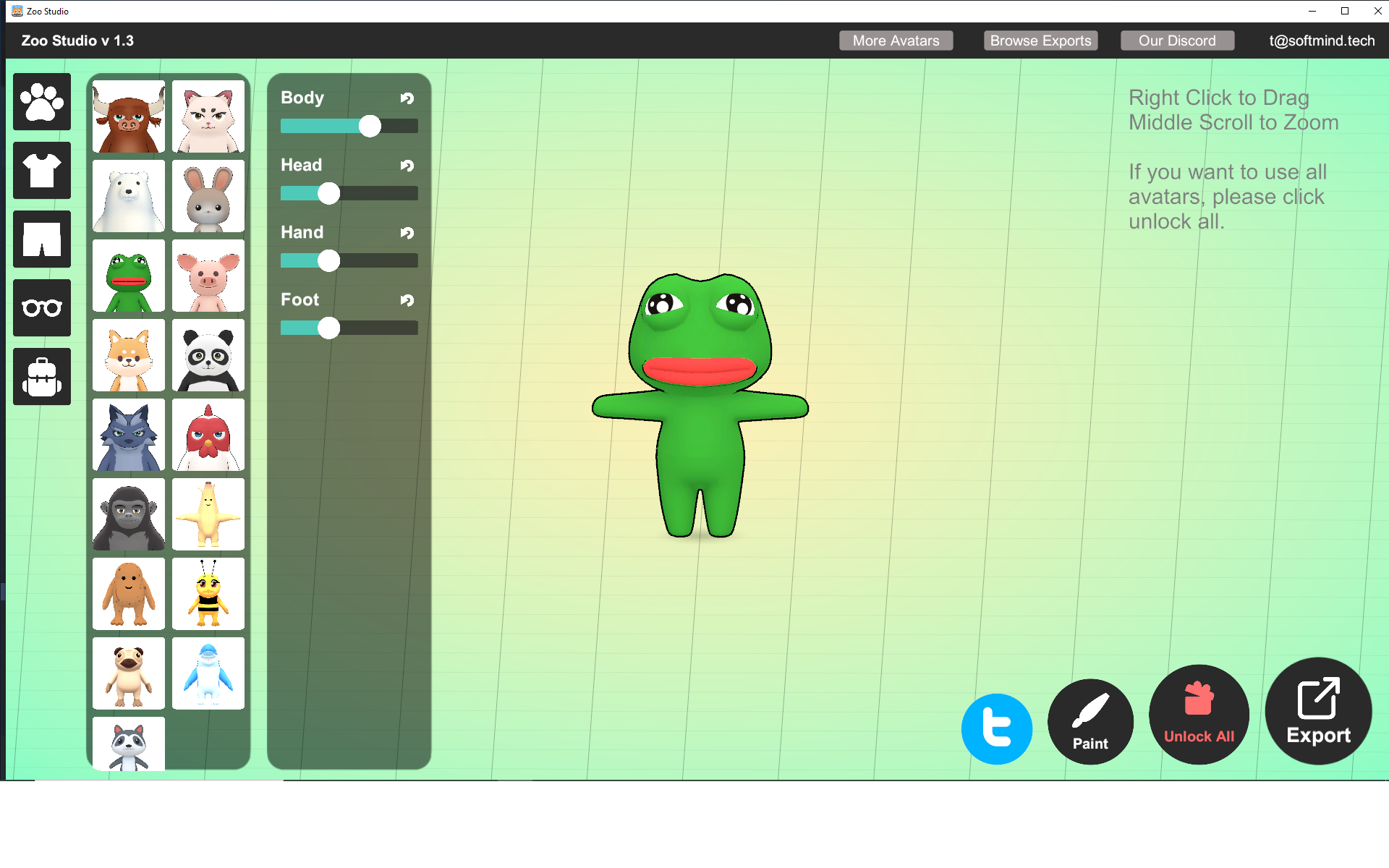
Task: Open the Our Discord link
Action: coord(1177,41)
